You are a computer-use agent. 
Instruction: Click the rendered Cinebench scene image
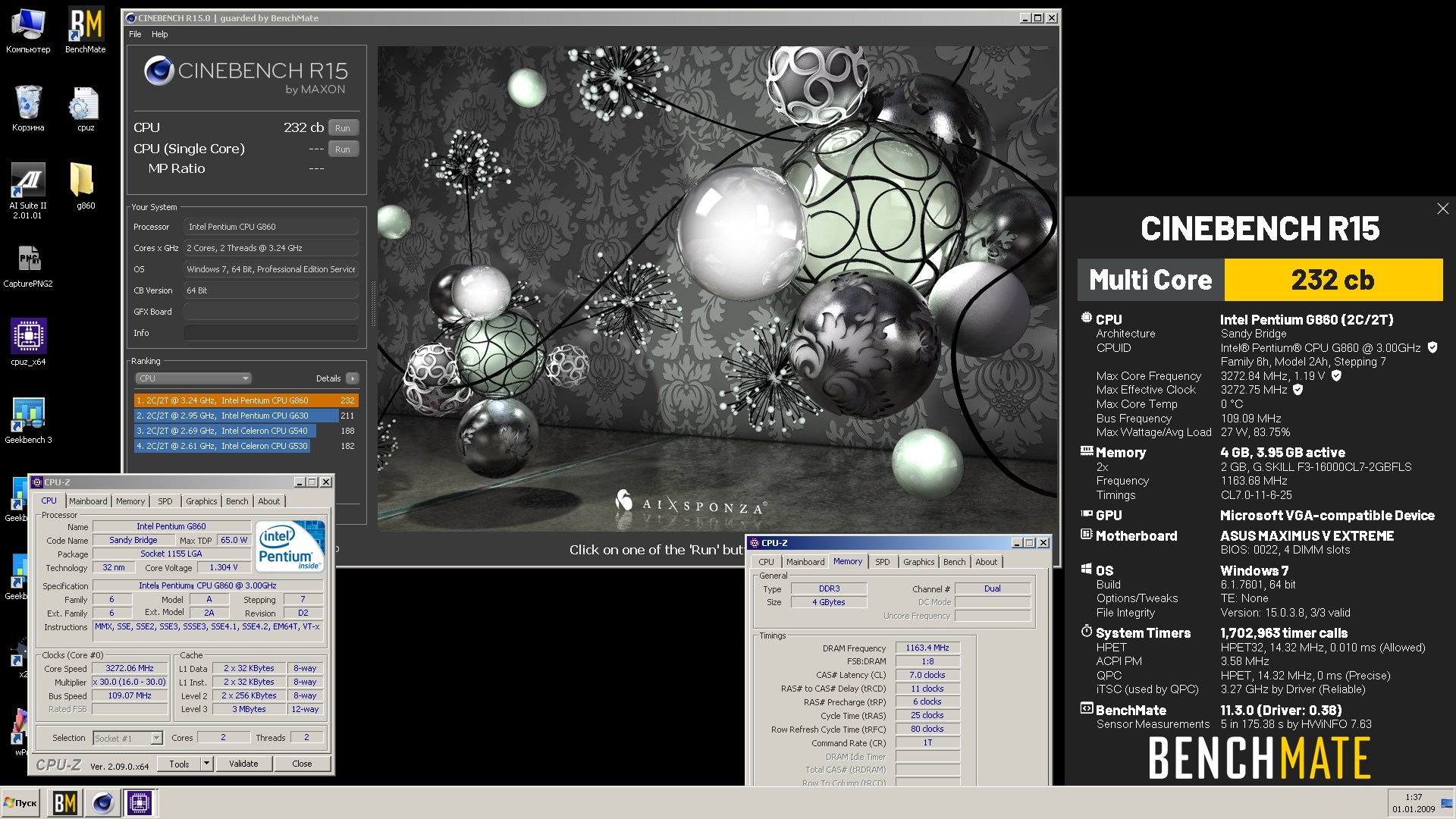point(717,288)
